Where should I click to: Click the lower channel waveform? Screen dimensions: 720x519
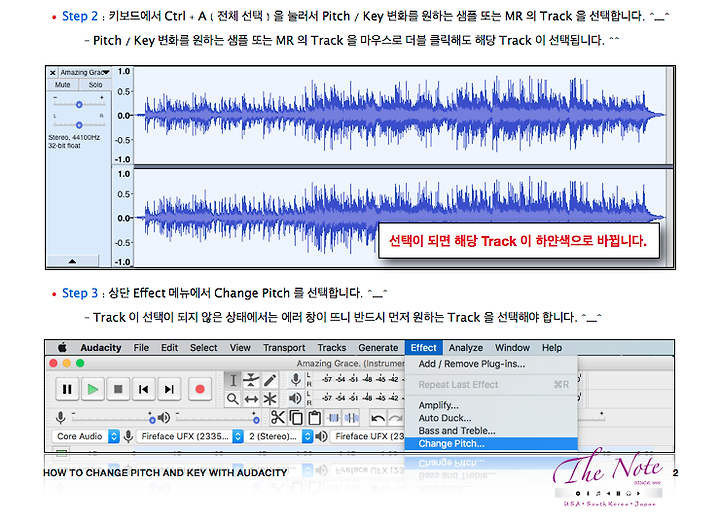tap(402, 218)
